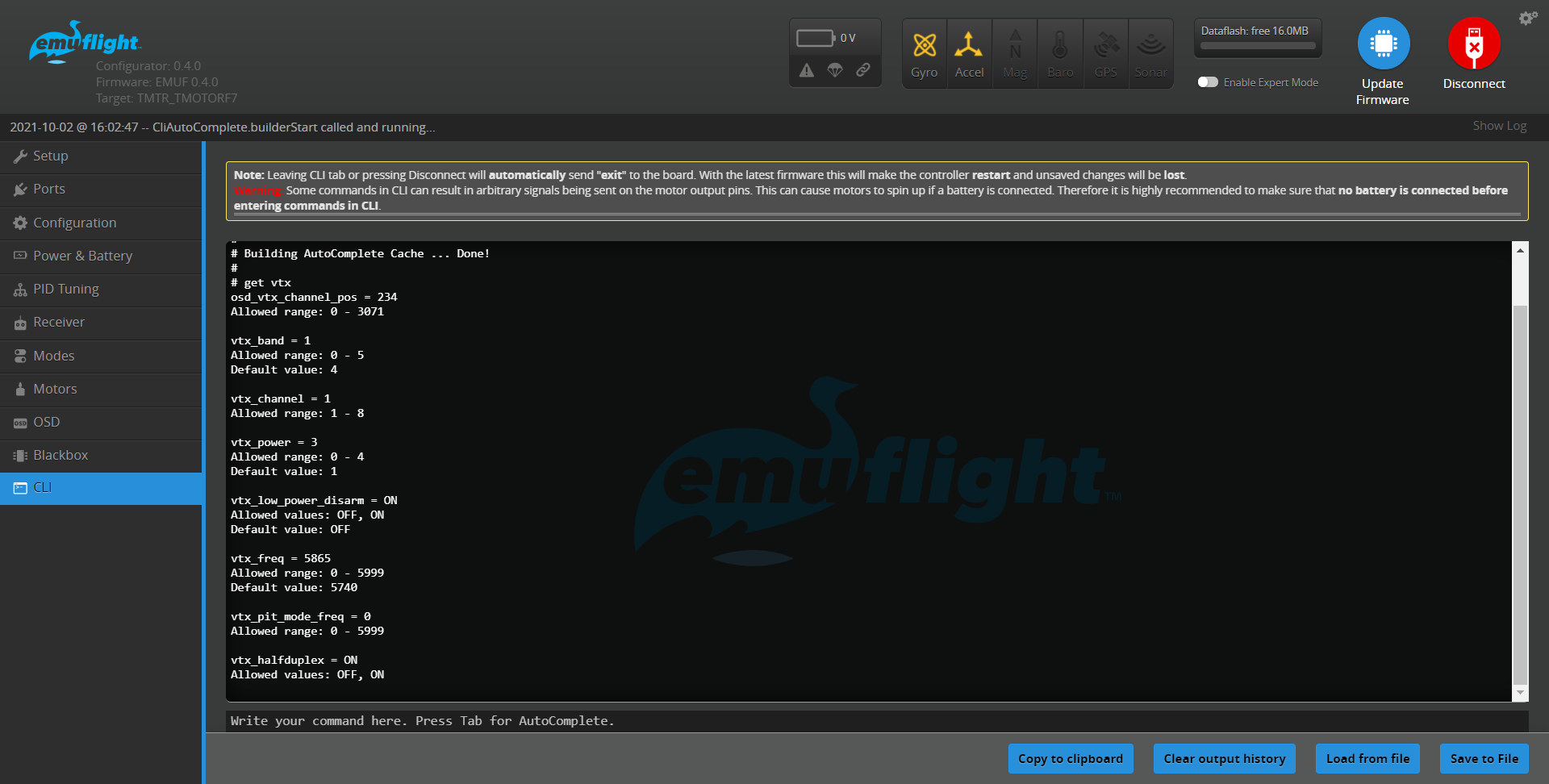
Task: Toggle Enable Expert Mode switch
Action: [1208, 82]
